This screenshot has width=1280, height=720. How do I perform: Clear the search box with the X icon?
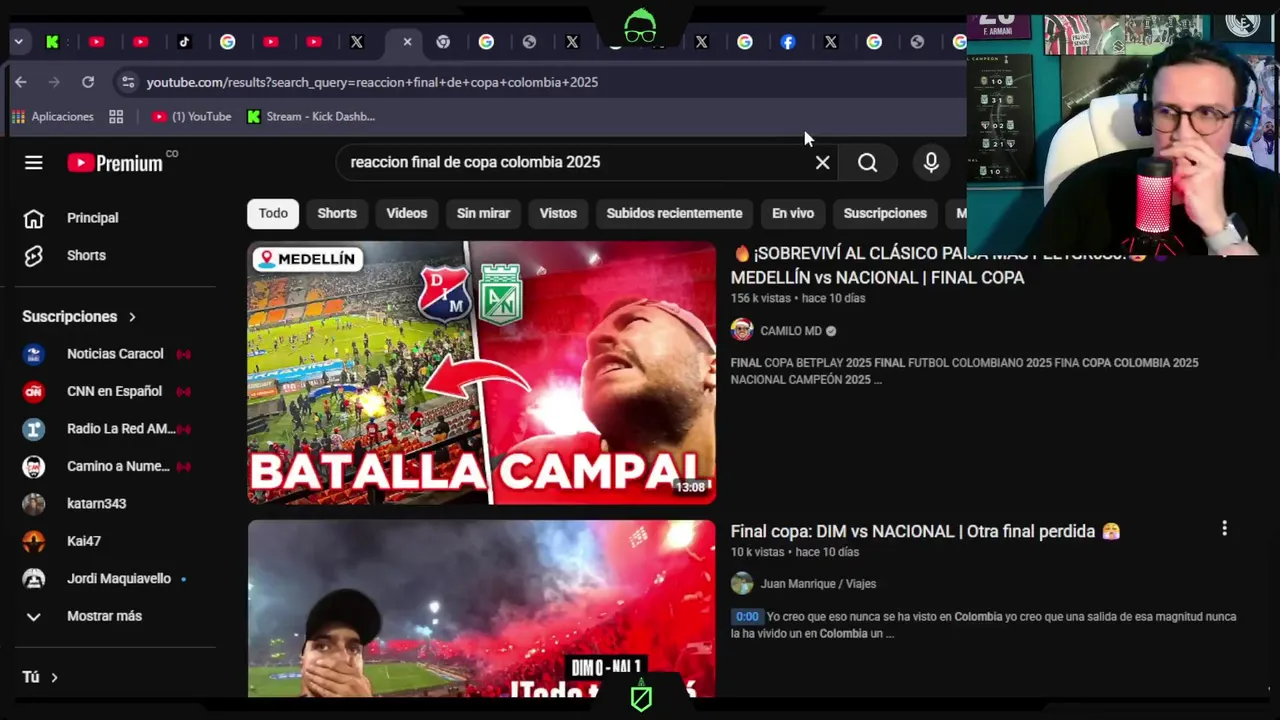pyautogui.click(x=822, y=162)
